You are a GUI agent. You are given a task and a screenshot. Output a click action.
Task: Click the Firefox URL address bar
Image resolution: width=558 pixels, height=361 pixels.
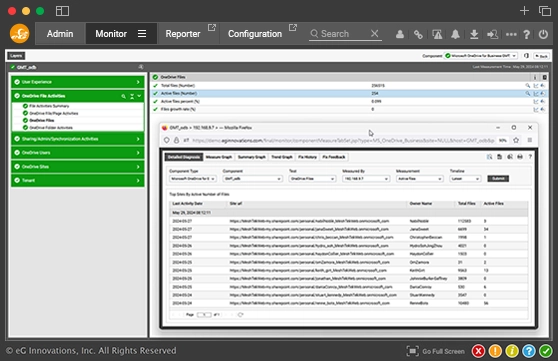343,140
